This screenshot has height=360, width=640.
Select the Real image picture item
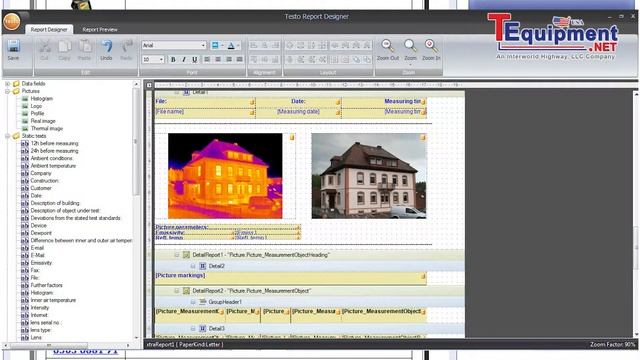pyautogui.click(x=42, y=121)
